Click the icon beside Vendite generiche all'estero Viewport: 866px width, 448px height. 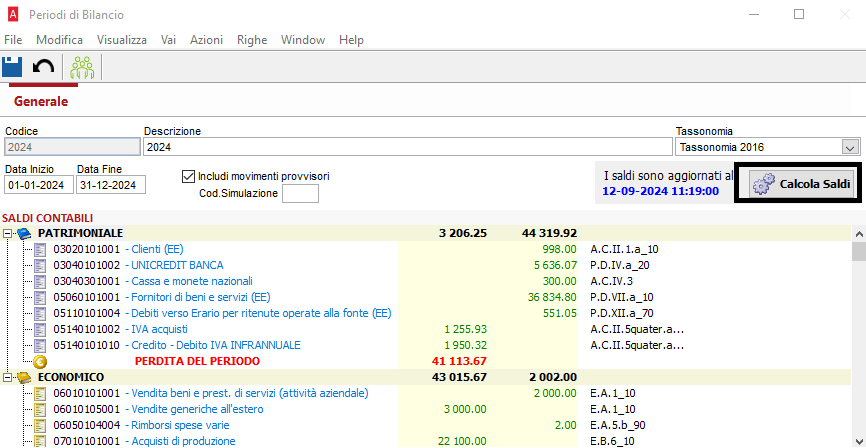point(41,409)
